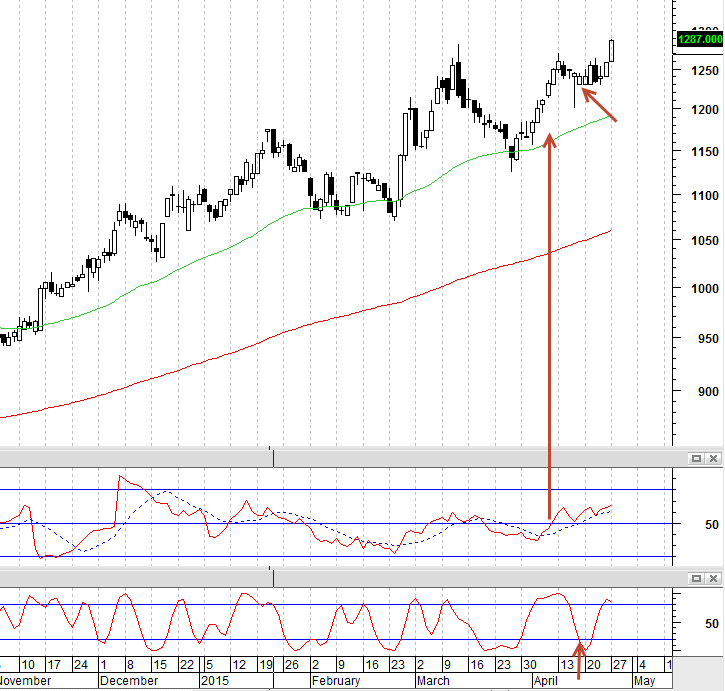Close the bottom oscillator pane
Screen dimensions: 725x691
pos(713,578)
